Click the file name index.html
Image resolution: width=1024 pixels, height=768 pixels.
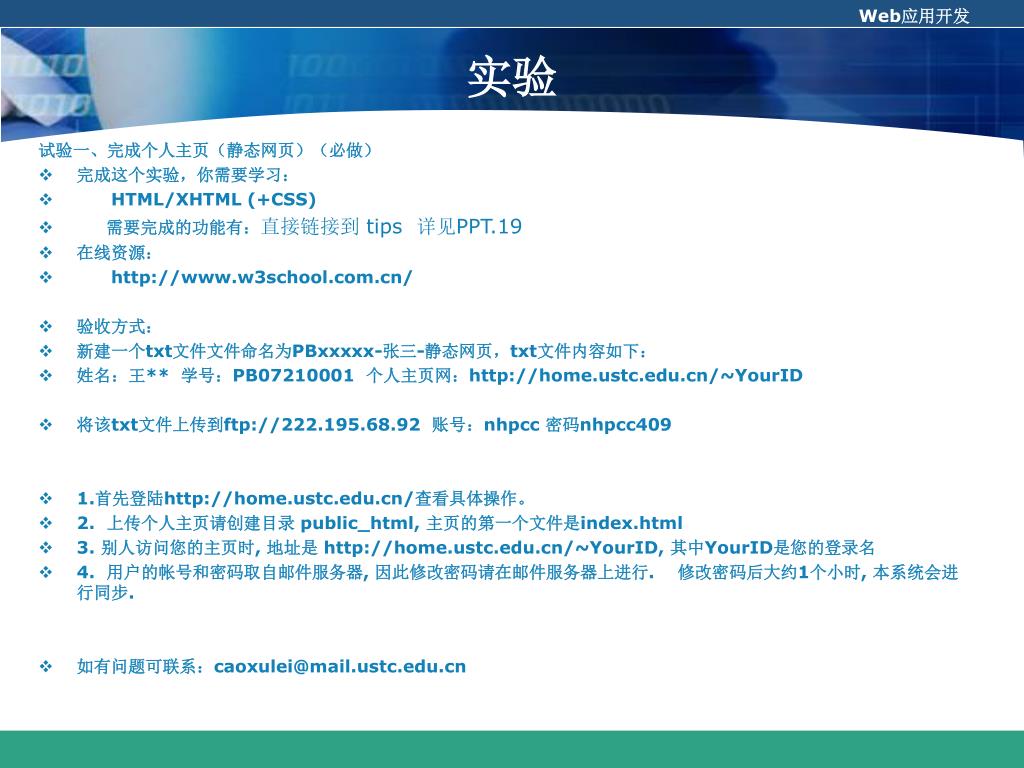[632, 523]
